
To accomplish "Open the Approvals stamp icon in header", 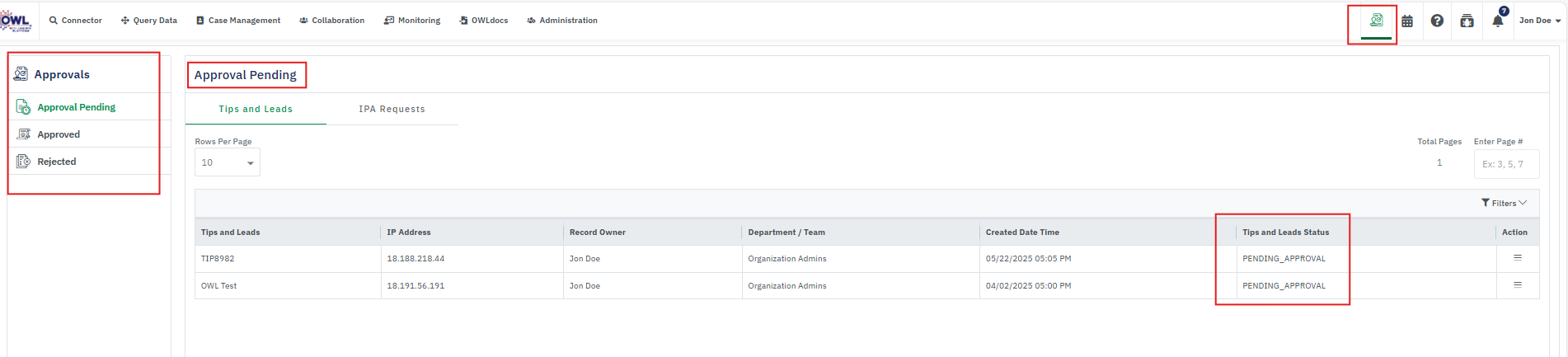I will [1376, 21].
